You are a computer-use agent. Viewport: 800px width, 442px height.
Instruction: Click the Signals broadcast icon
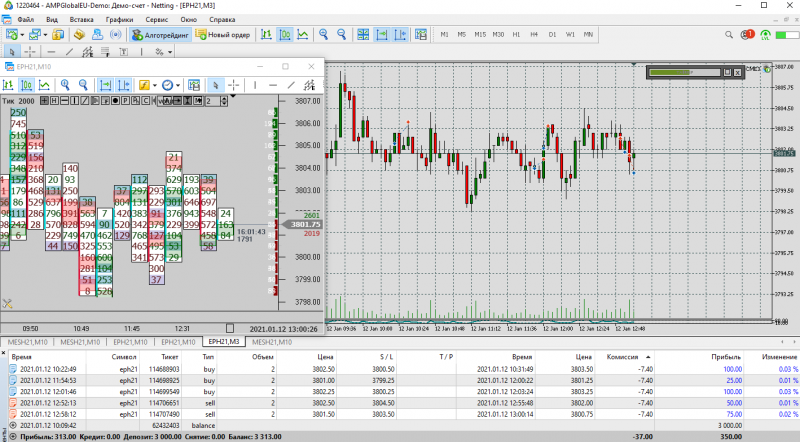pos(116,35)
